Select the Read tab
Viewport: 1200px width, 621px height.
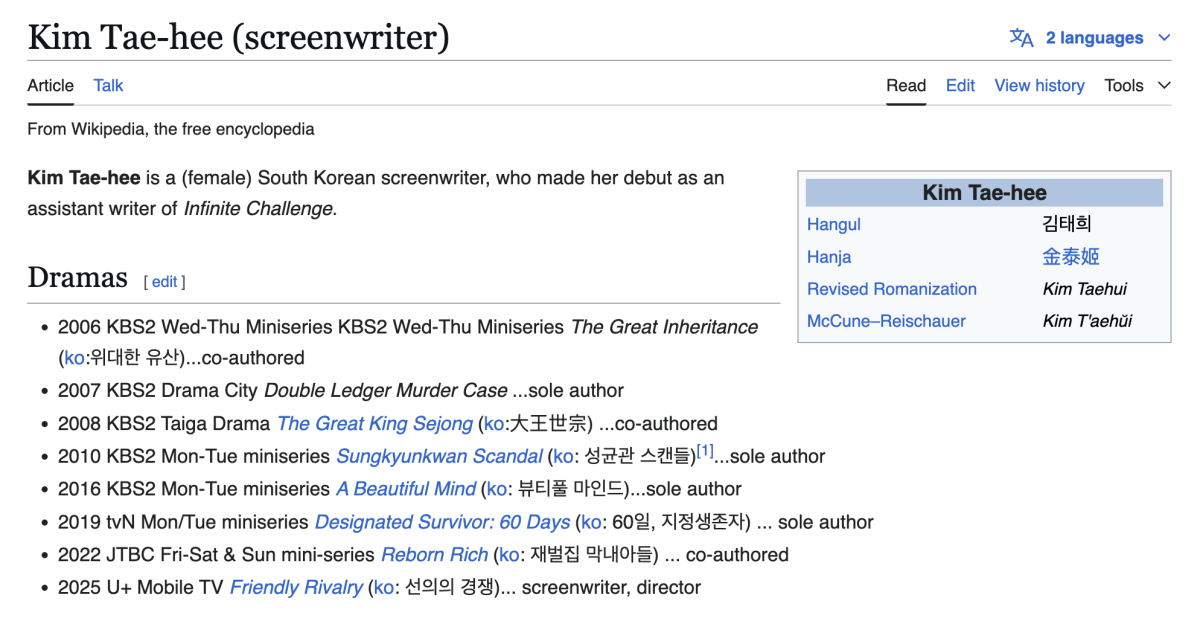pos(906,85)
